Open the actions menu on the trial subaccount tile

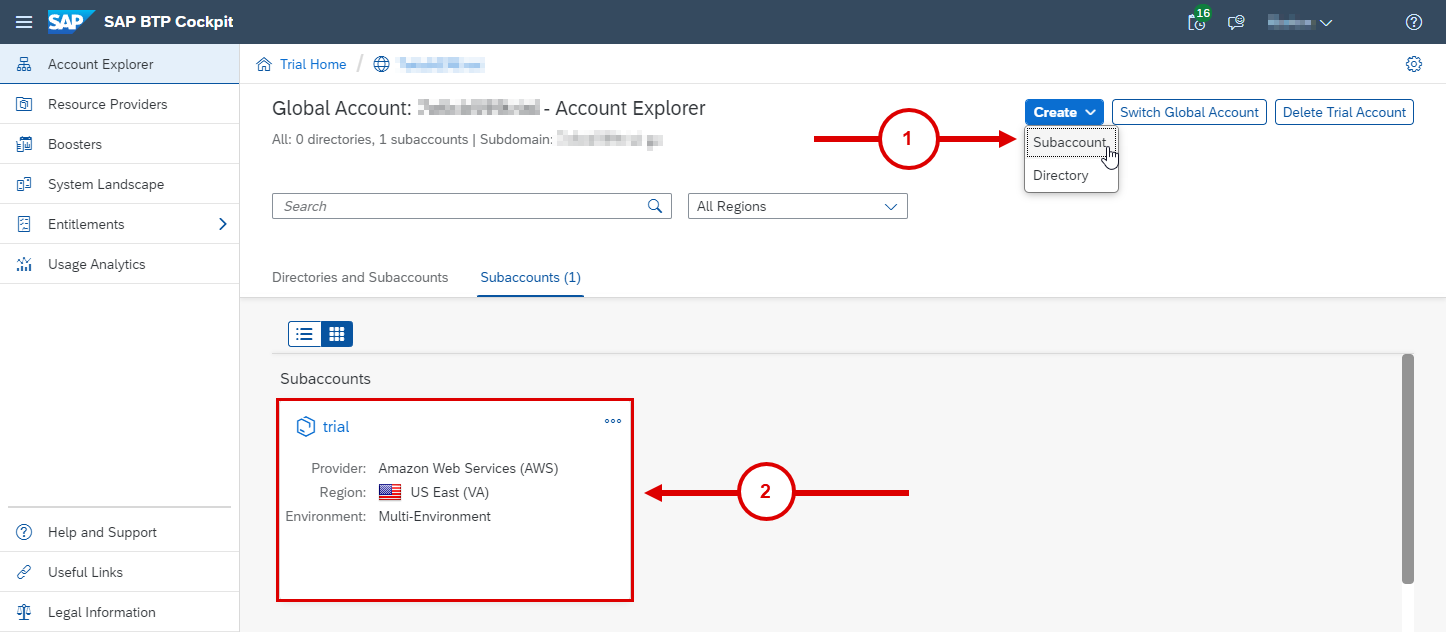612,421
